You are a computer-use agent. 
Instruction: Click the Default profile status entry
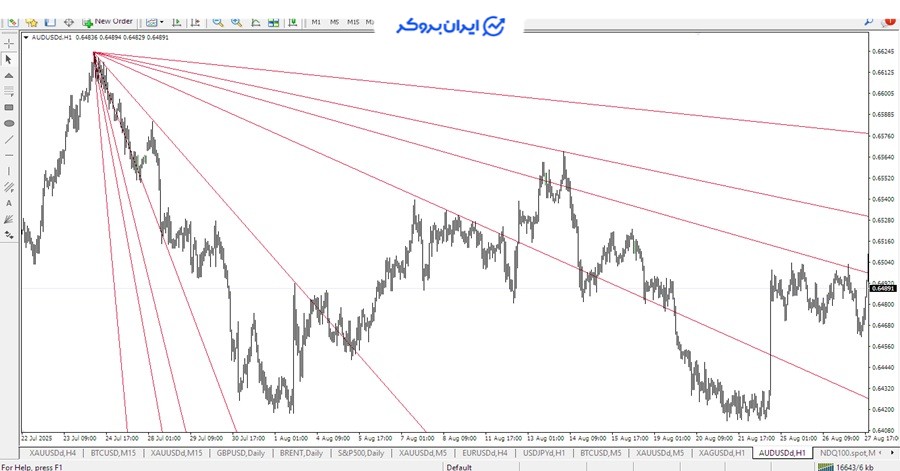(459, 467)
